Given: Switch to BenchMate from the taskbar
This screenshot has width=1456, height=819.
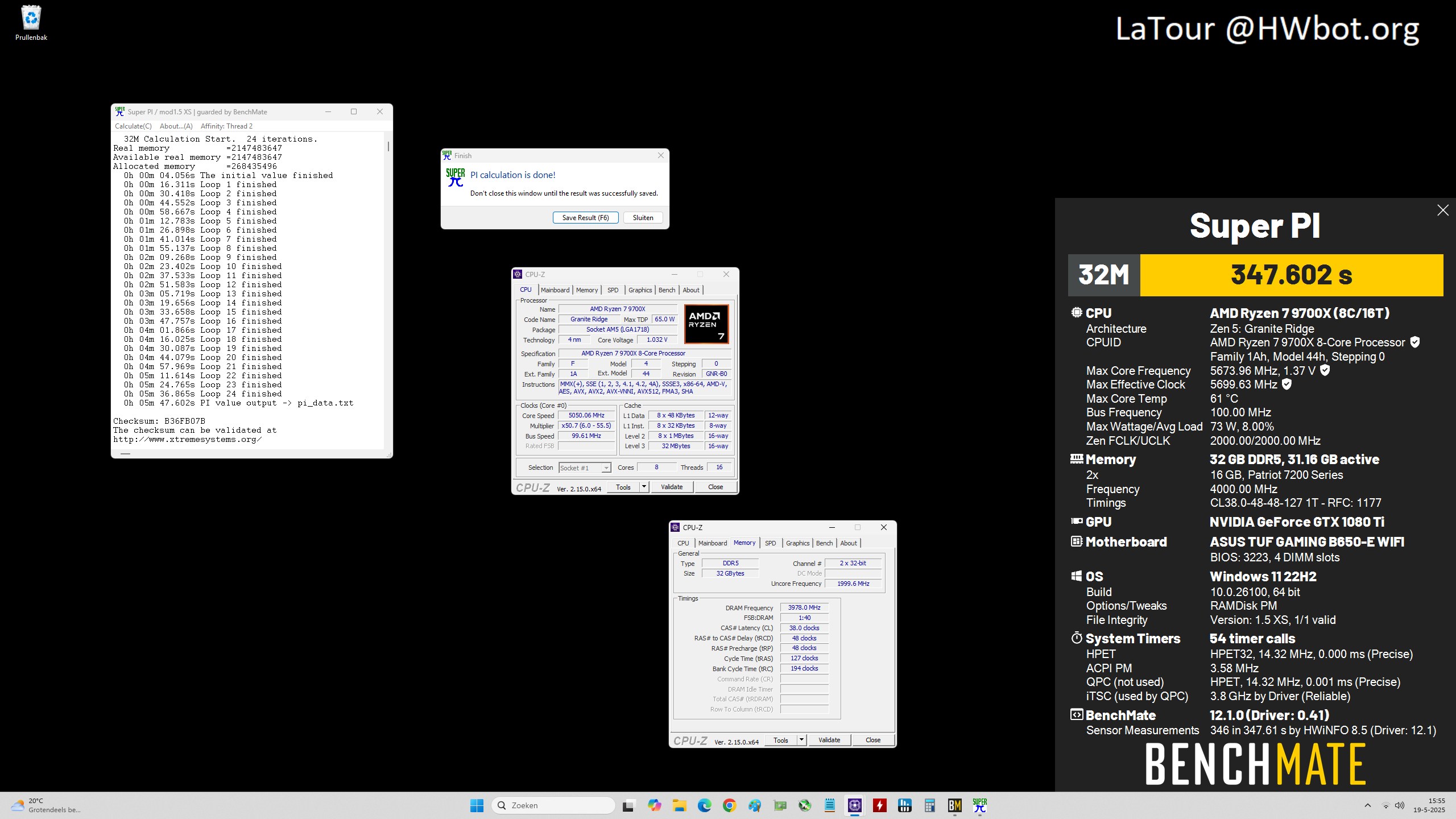Looking at the screenshot, I should [955, 805].
